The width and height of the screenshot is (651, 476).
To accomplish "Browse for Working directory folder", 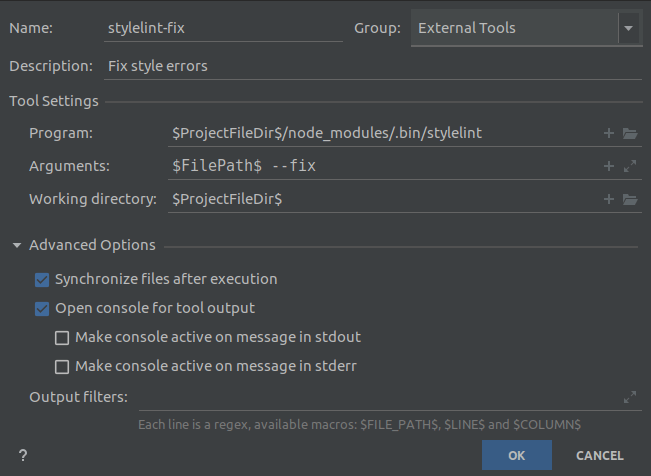I will (x=630, y=199).
